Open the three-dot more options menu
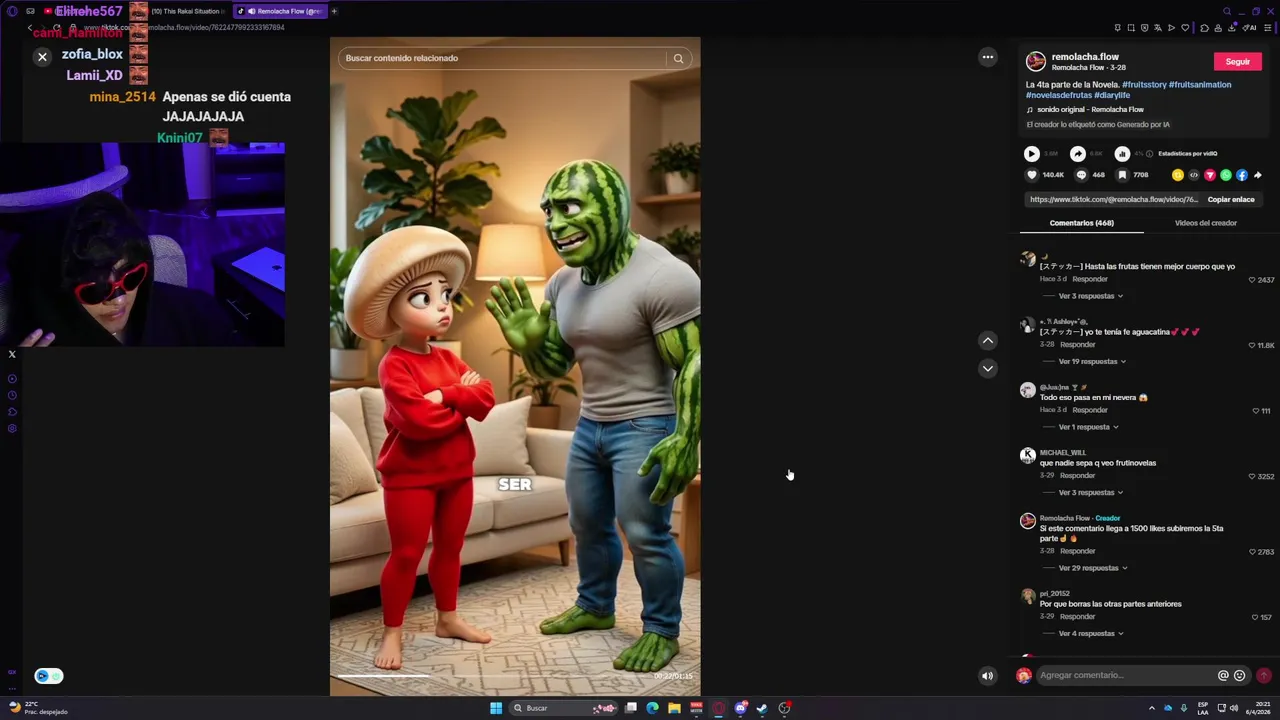 pyautogui.click(x=988, y=57)
